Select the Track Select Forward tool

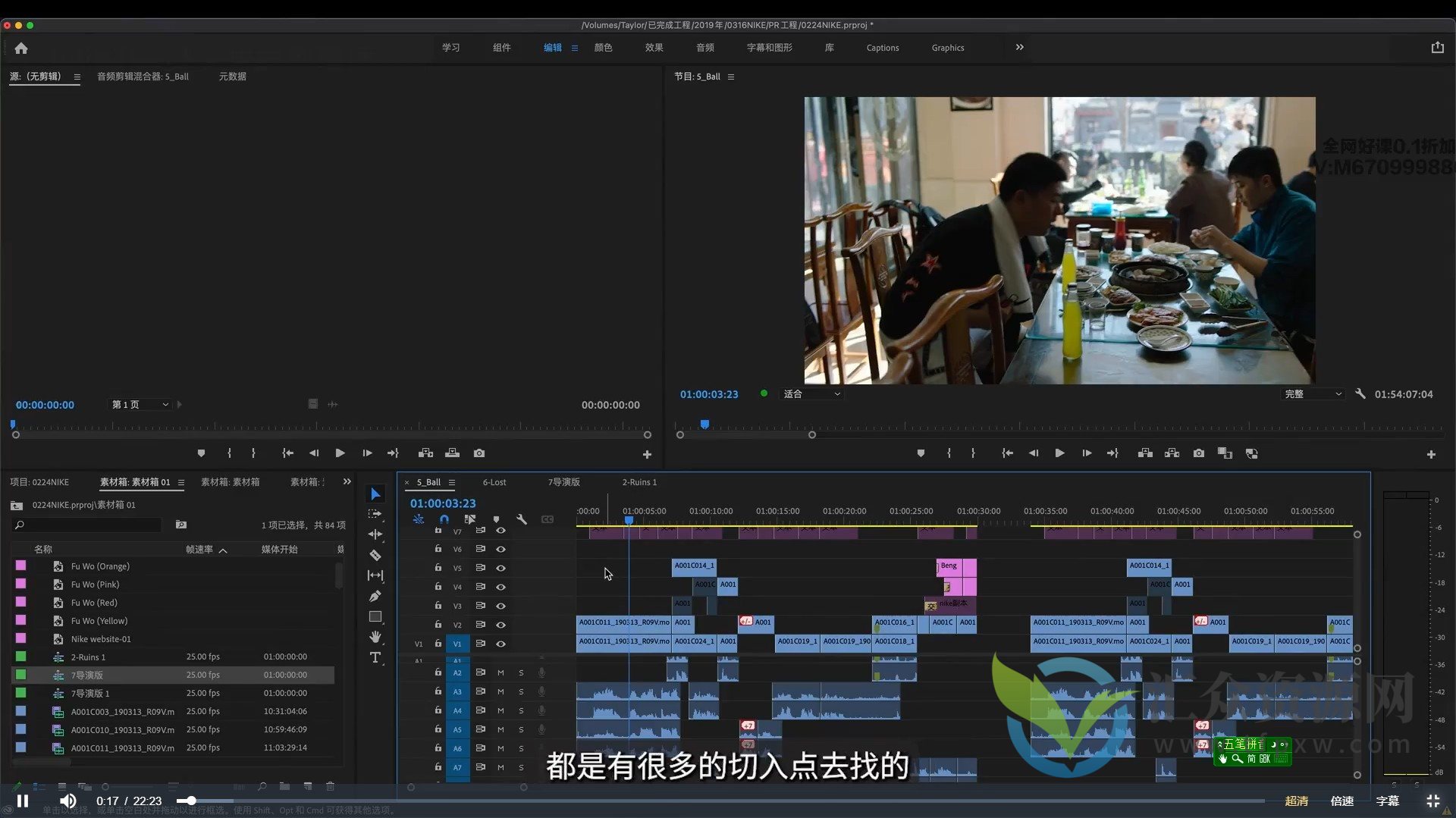[x=375, y=514]
